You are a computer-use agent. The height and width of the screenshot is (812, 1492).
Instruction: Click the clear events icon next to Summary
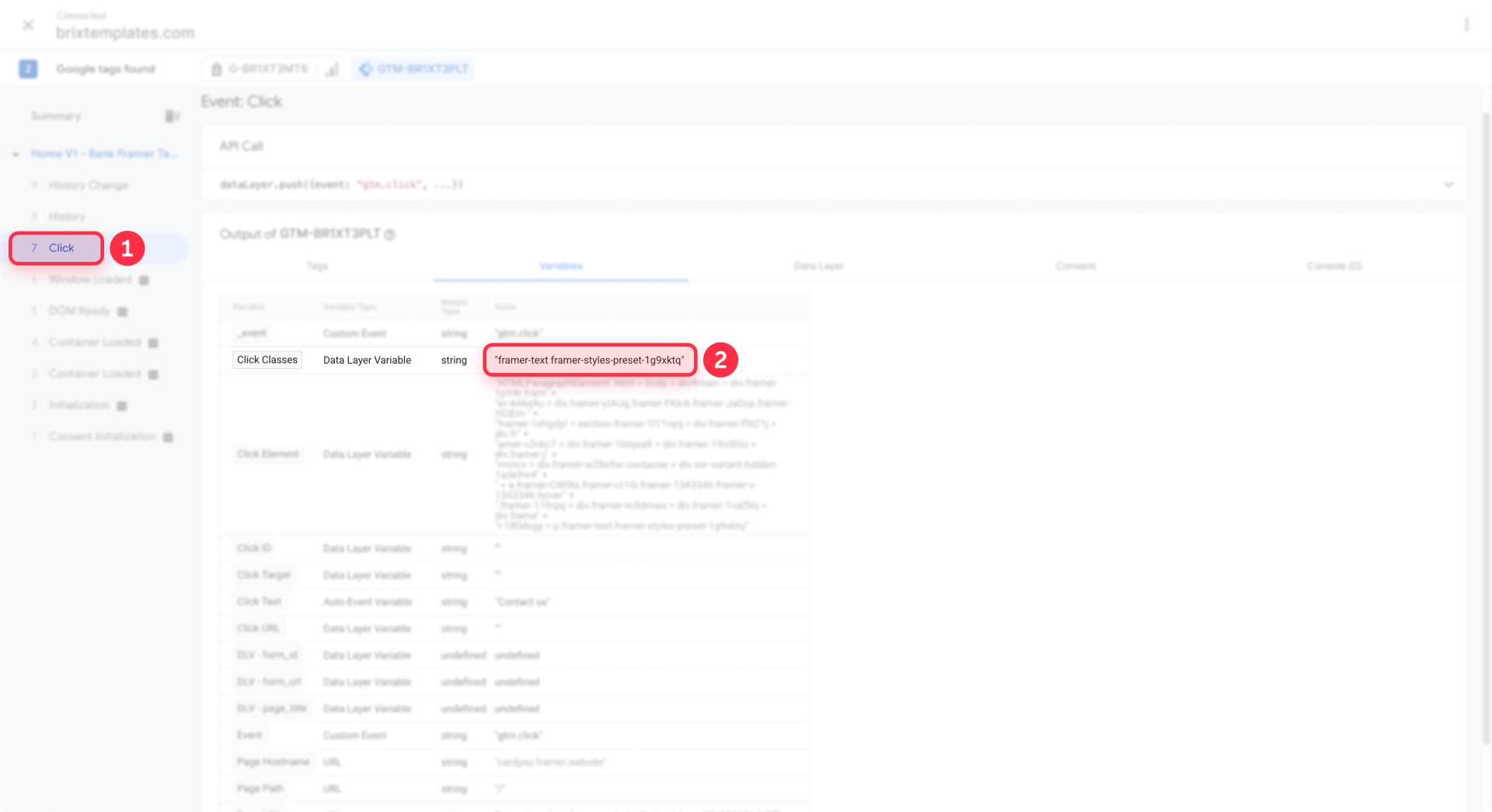(172, 116)
